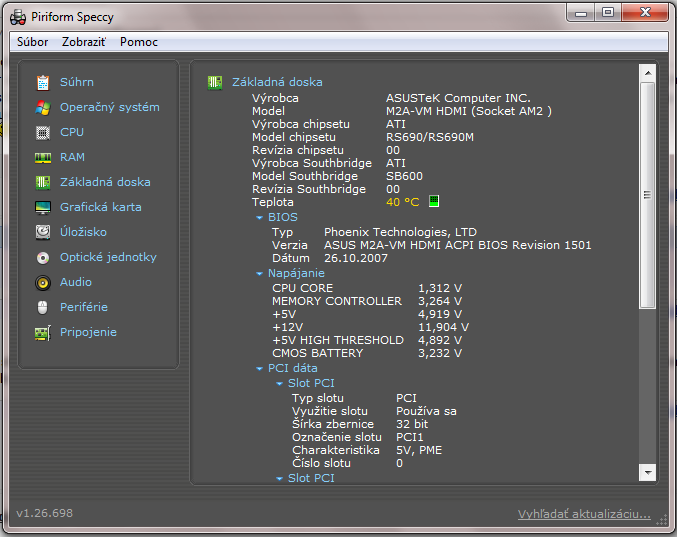Collapse the Napájanie section arrow

pyautogui.click(x=259, y=274)
